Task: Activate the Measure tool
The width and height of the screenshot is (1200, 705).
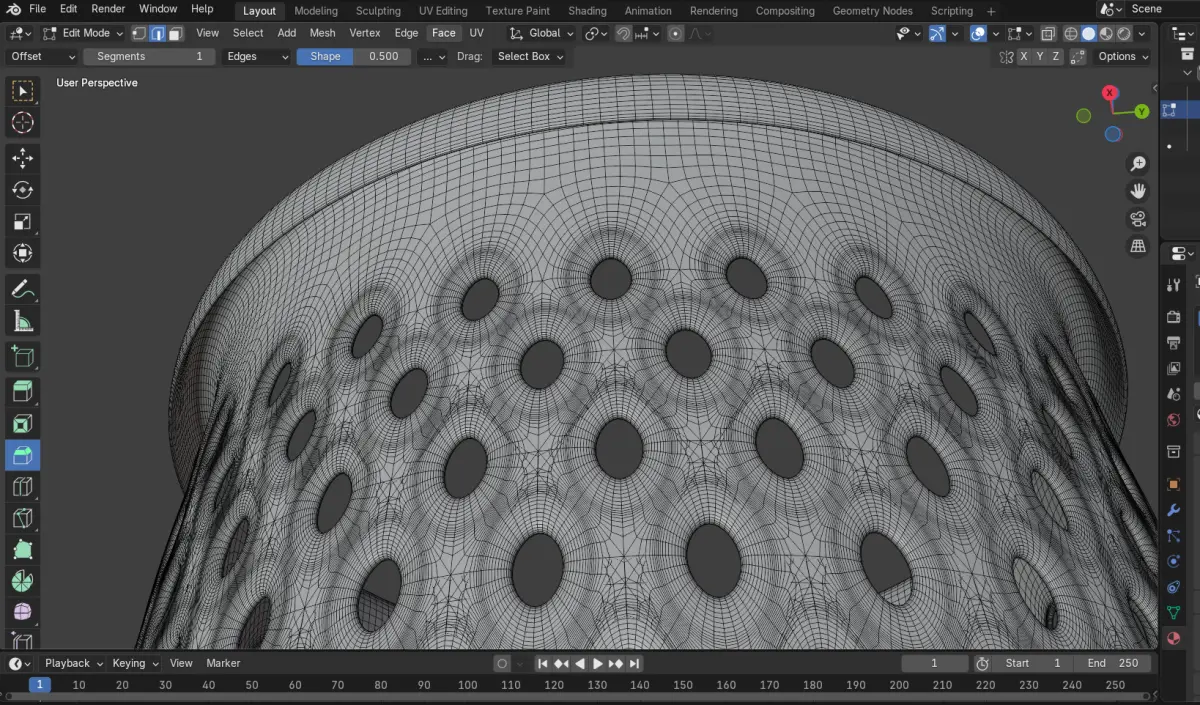Action: (x=22, y=321)
